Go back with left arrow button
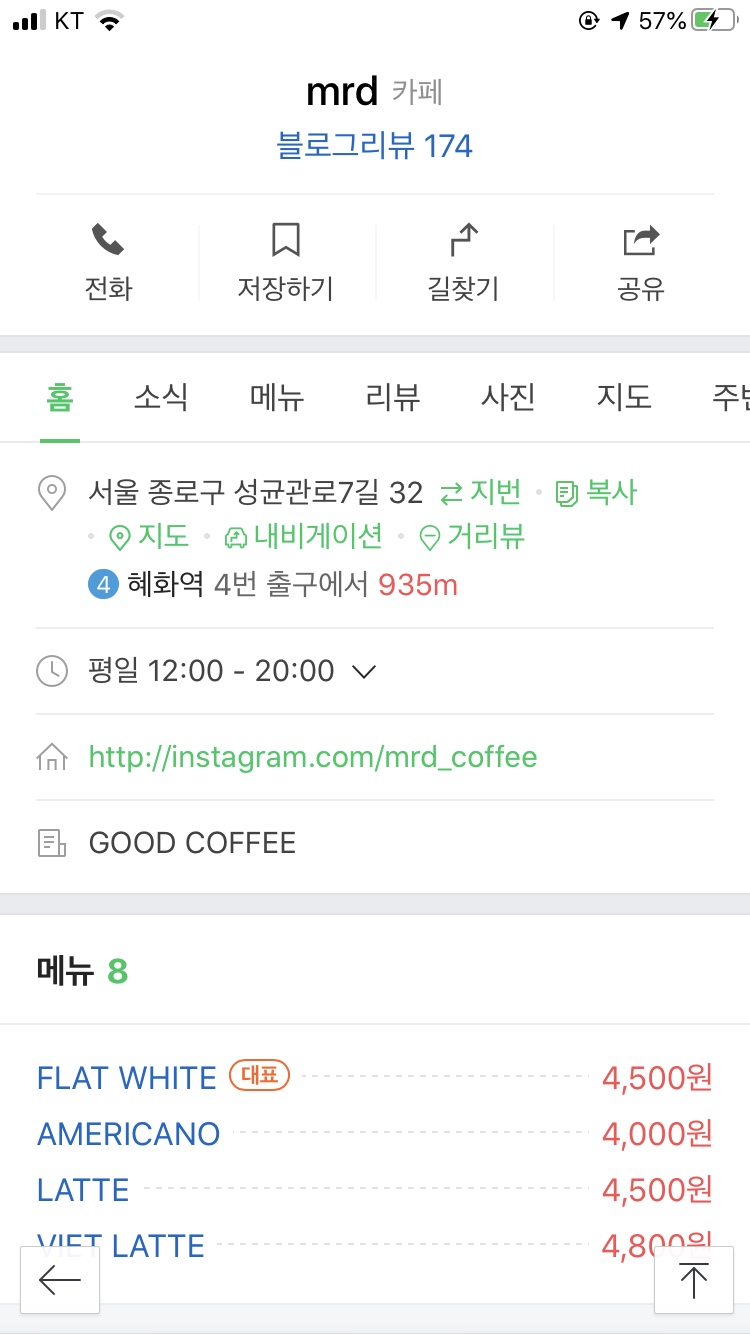The image size is (750, 1334). 60,1279
